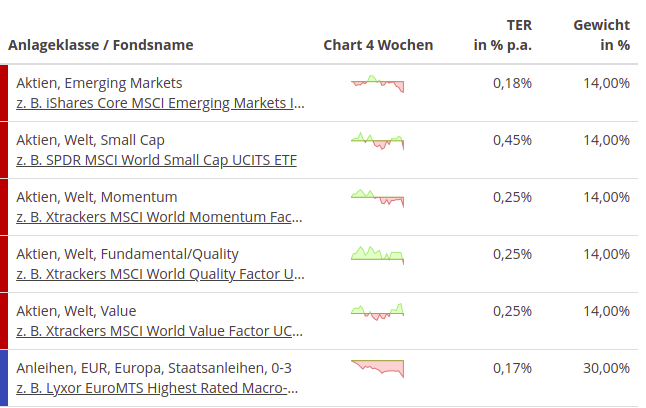Open the SPDR MSCI World Small Cap link
The width and height of the screenshot is (646, 408).
click(156, 160)
